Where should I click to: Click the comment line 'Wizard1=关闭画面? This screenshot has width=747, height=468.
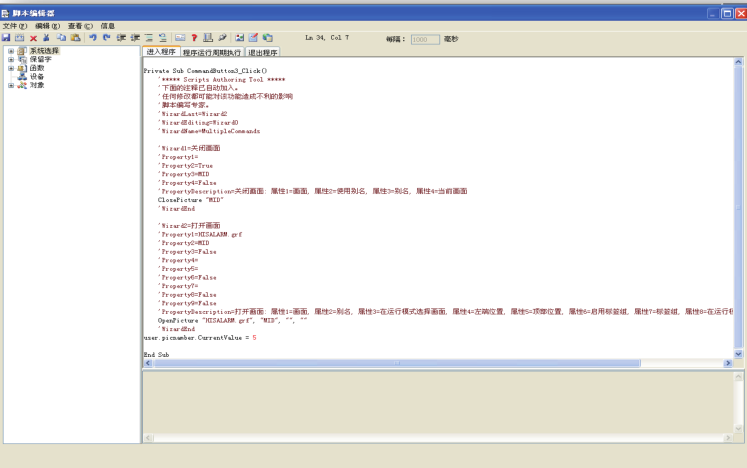tap(189, 148)
